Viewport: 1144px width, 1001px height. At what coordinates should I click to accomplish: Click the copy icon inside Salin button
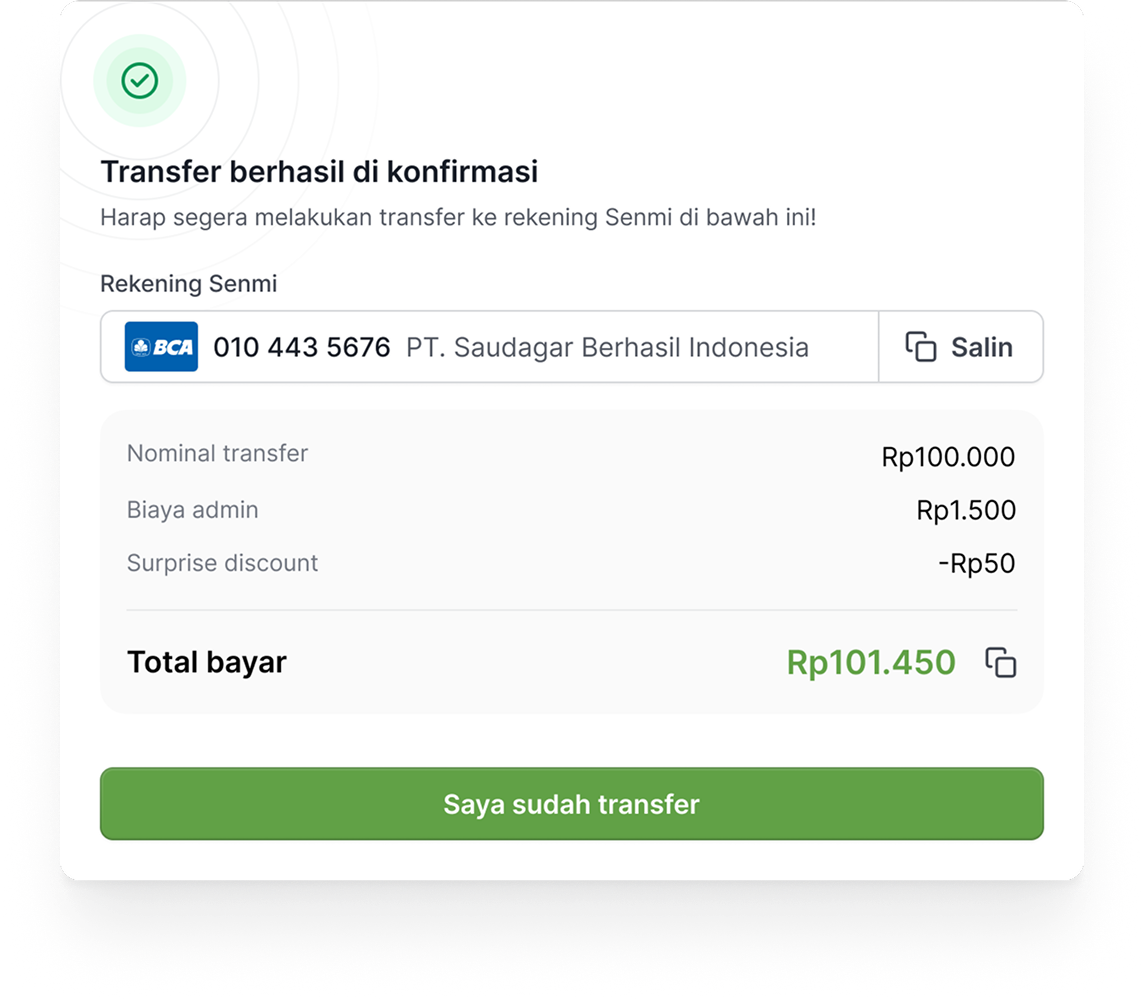click(x=921, y=347)
